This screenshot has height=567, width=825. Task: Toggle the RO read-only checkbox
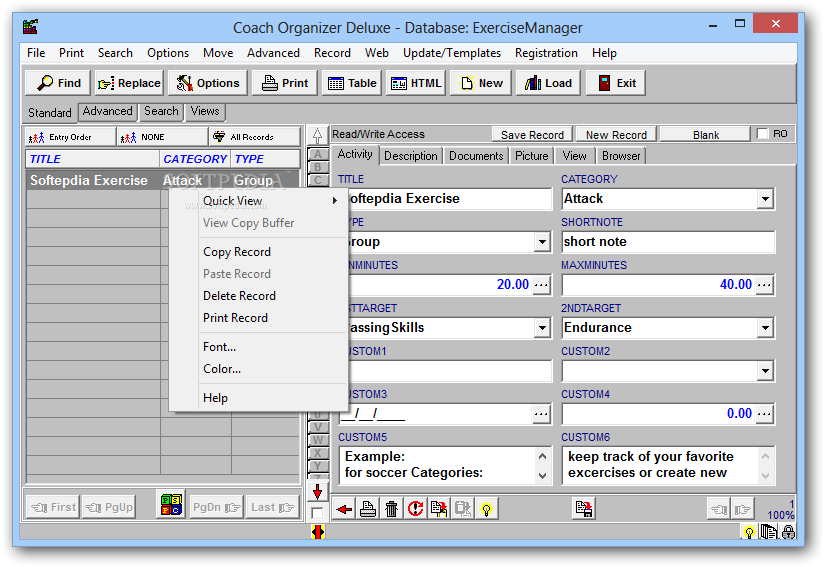tap(762, 134)
